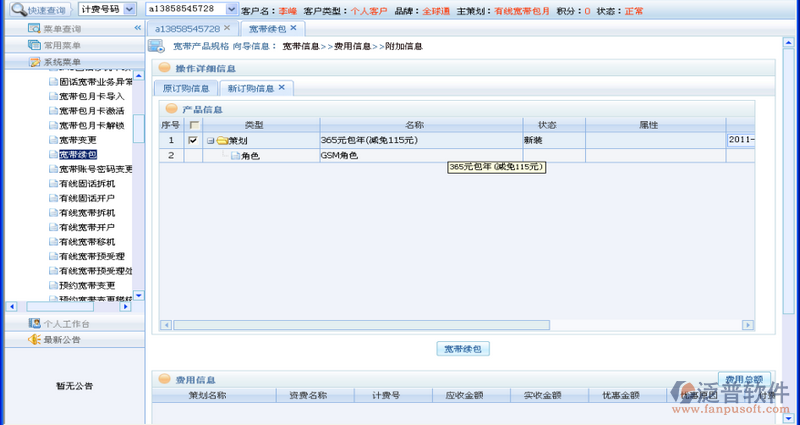
Task: Click the 常用菜单 panel icon
Action: pos(35,46)
